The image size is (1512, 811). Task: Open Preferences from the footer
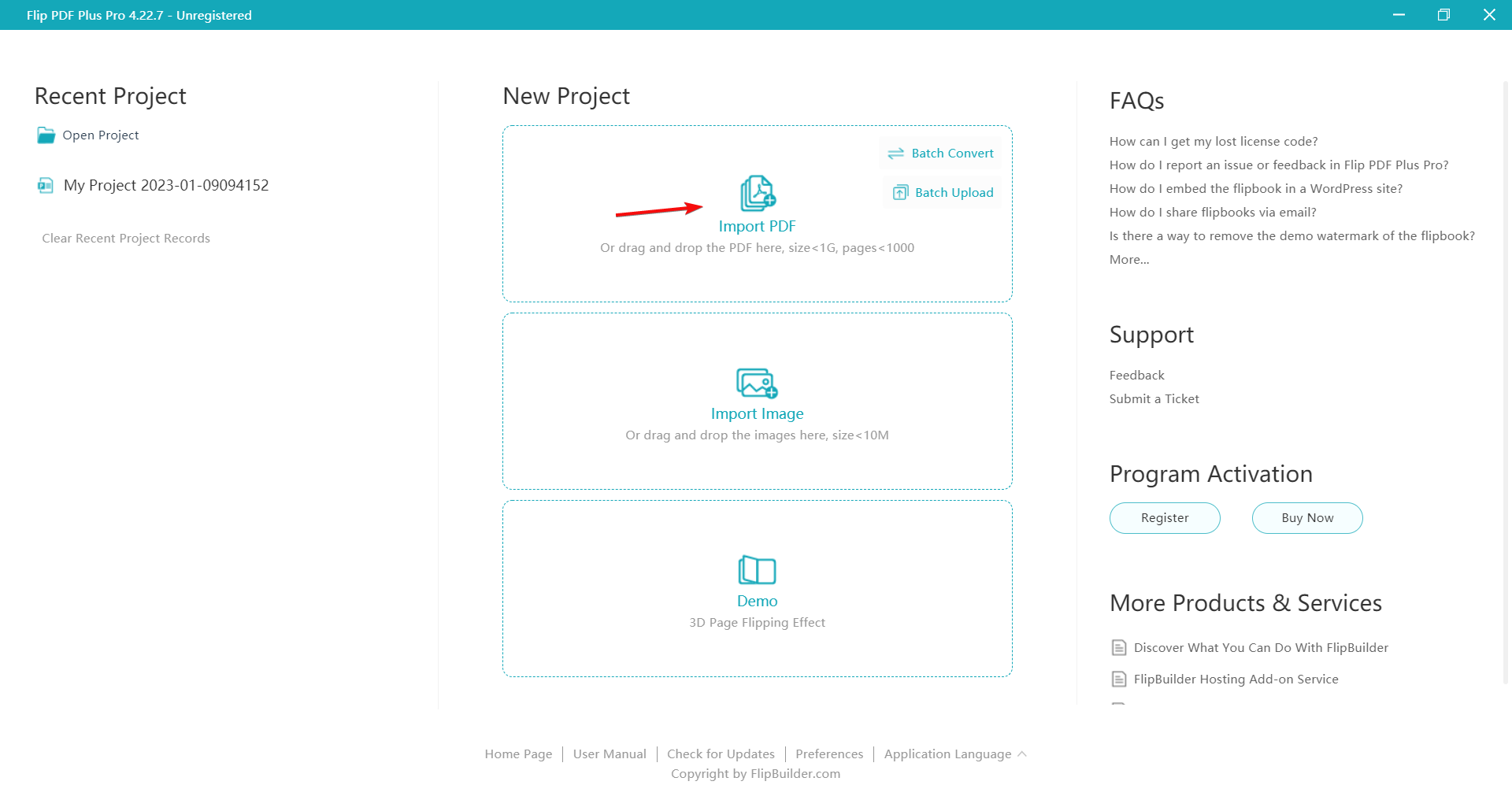829,754
